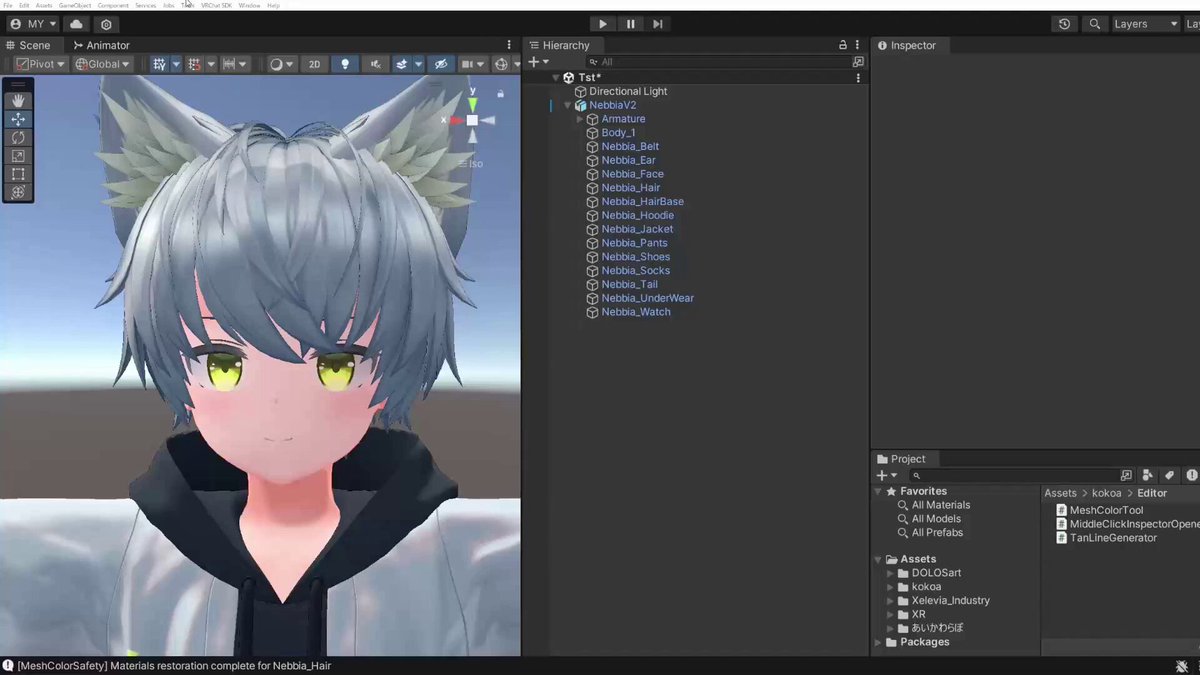Screen dimensions: 1200x675
Task: Select the Move tool
Action: (x=18, y=119)
